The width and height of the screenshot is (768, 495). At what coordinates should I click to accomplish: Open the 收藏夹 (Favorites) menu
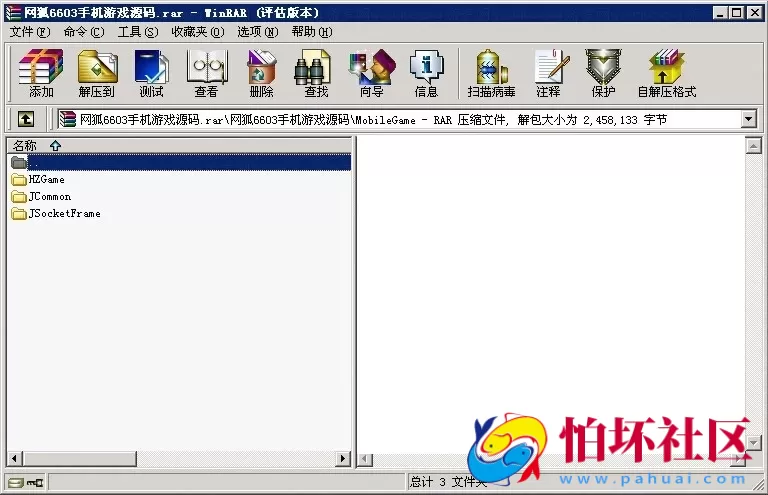pyautogui.click(x=196, y=32)
